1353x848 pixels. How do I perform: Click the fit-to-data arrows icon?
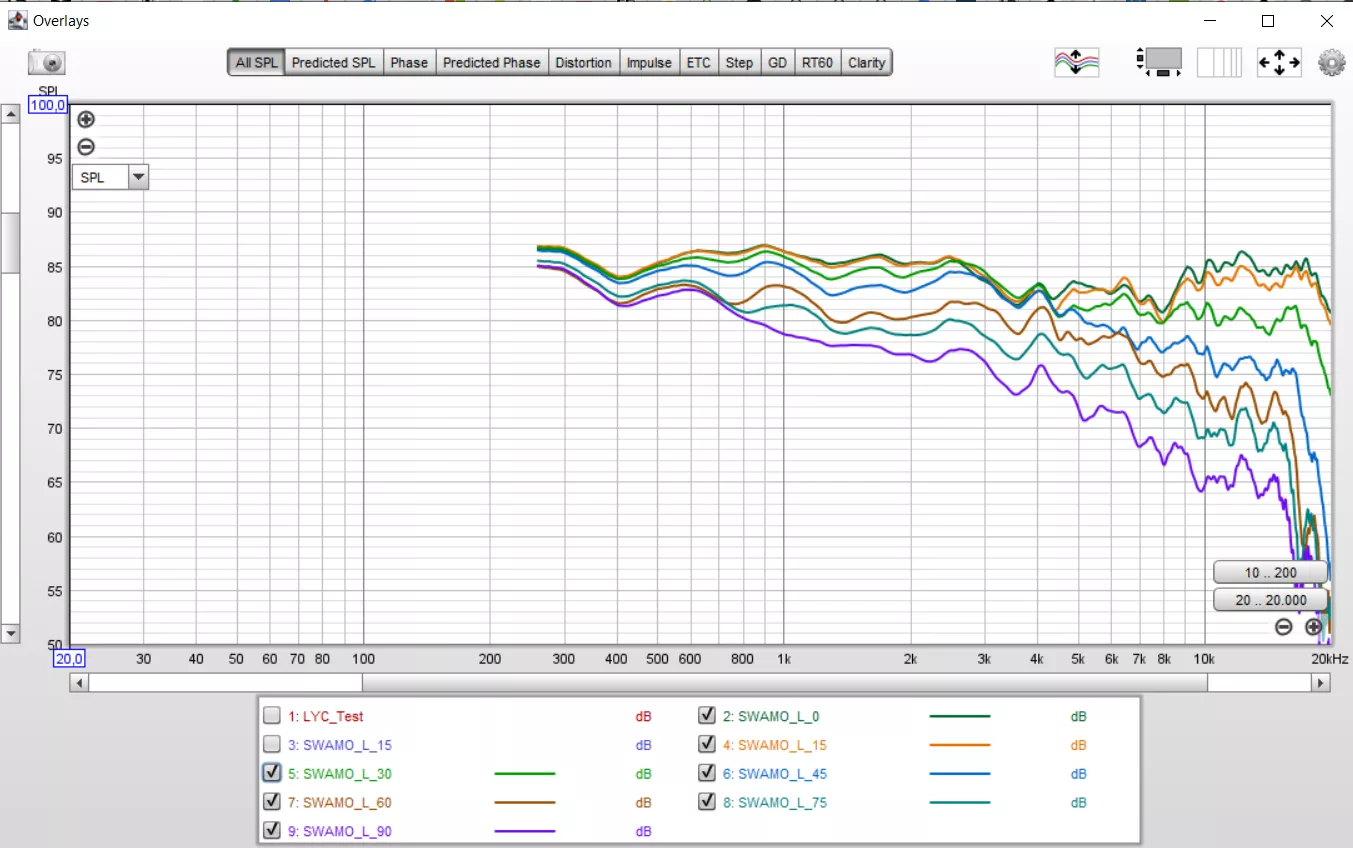coord(1278,62)
